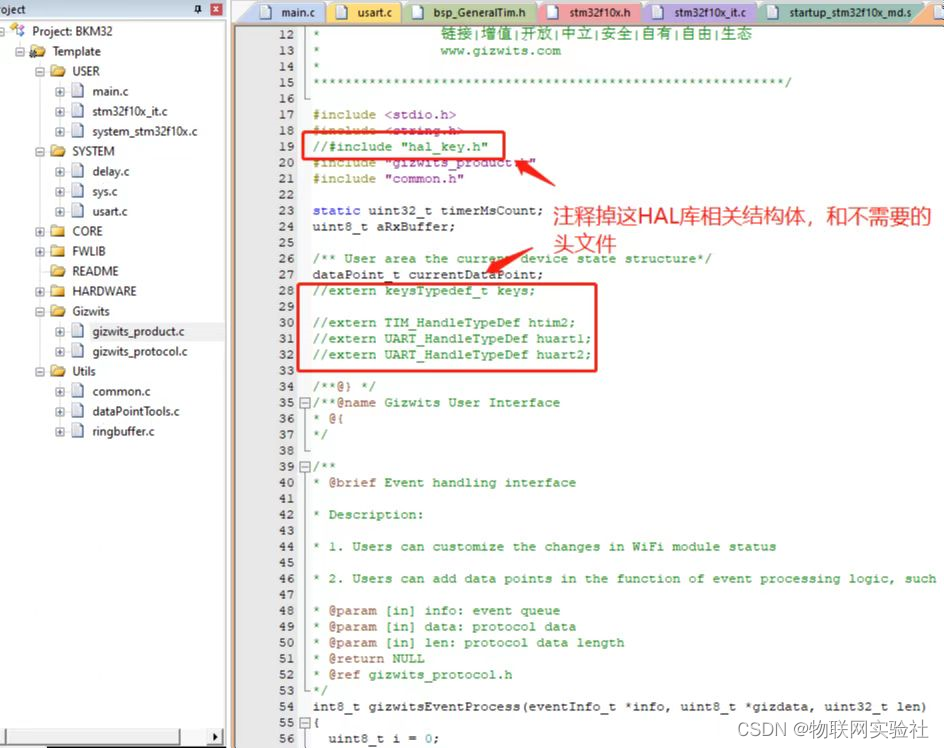This screenshot has height=748, width=944.
Task: Collapse the Gizwits group
Action: click(40, 311)
